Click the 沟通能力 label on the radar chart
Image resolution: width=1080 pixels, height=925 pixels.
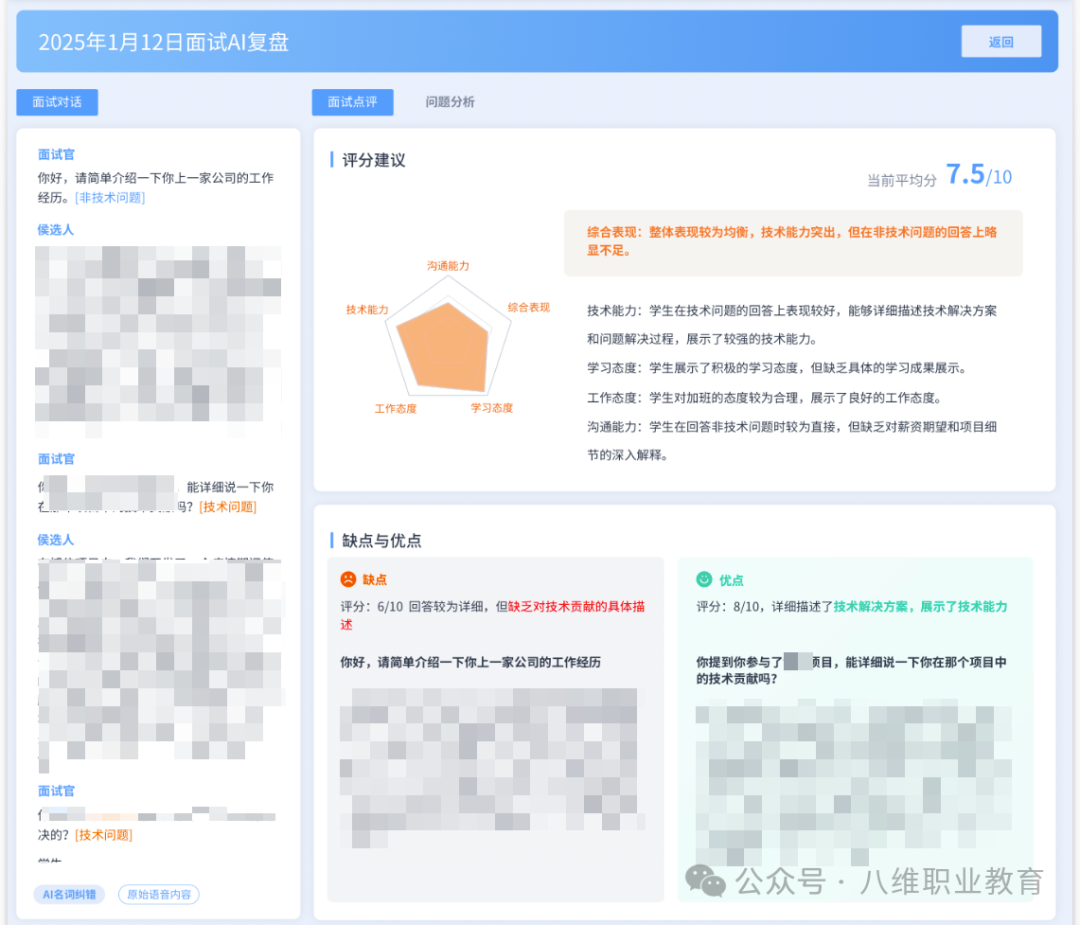click(448, 266)
